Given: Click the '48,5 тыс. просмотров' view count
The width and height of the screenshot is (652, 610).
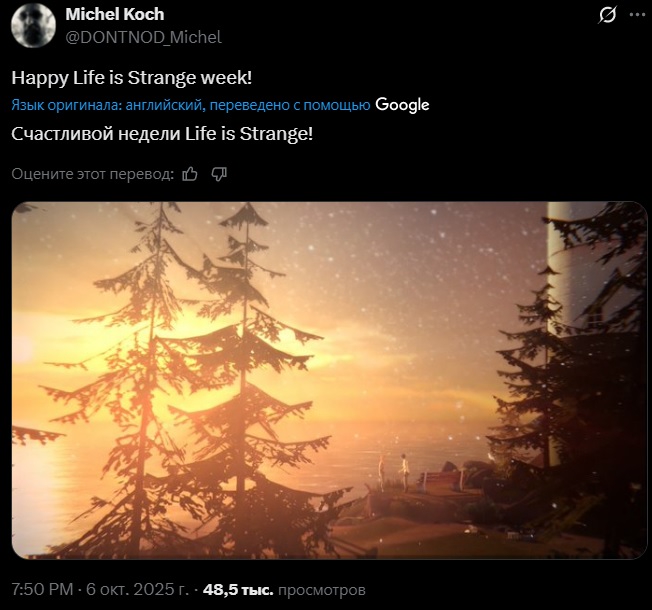Looking at the screenshot, I should pos(284,589).
